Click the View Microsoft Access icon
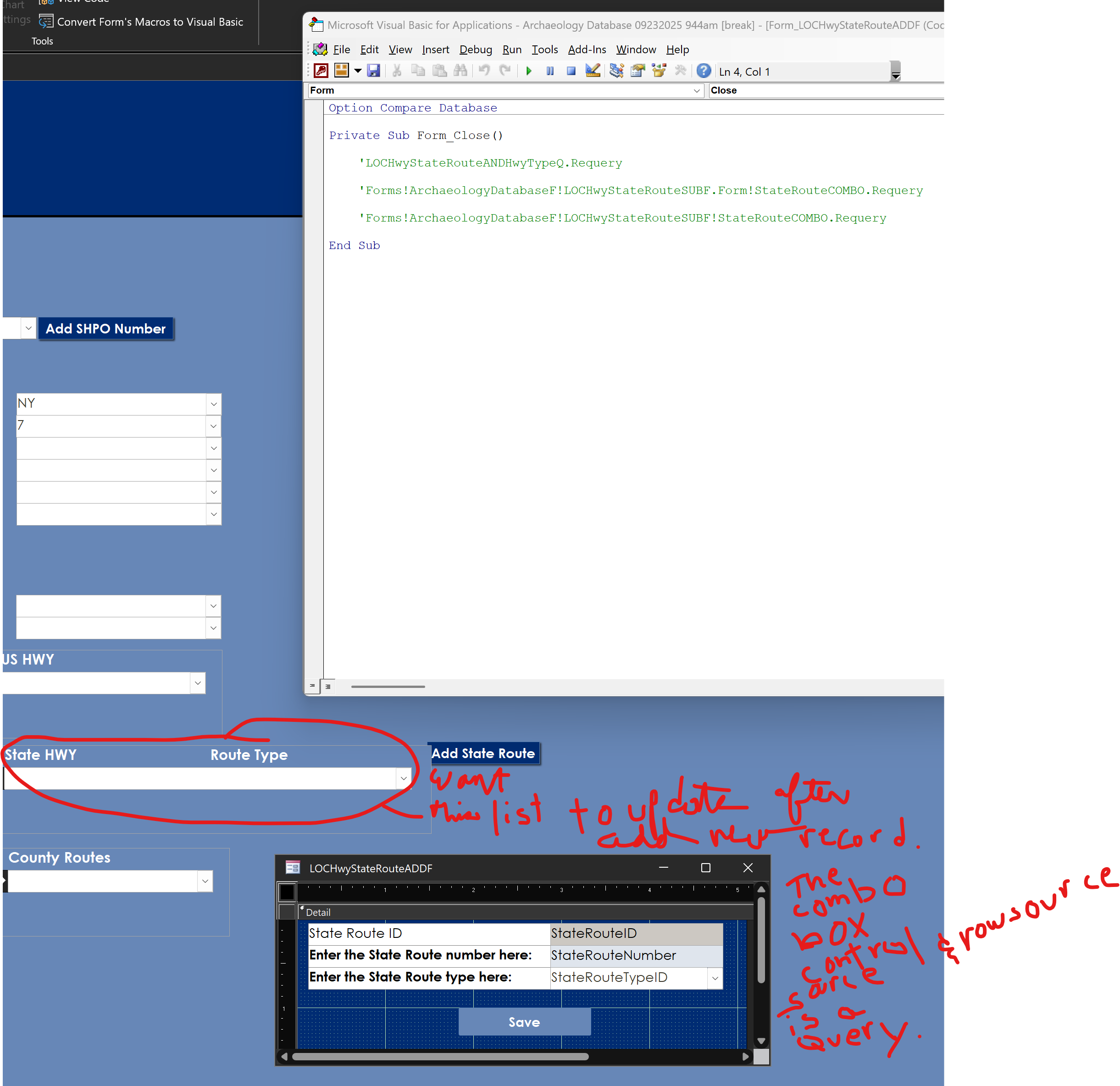 click(x=321, y=70)
